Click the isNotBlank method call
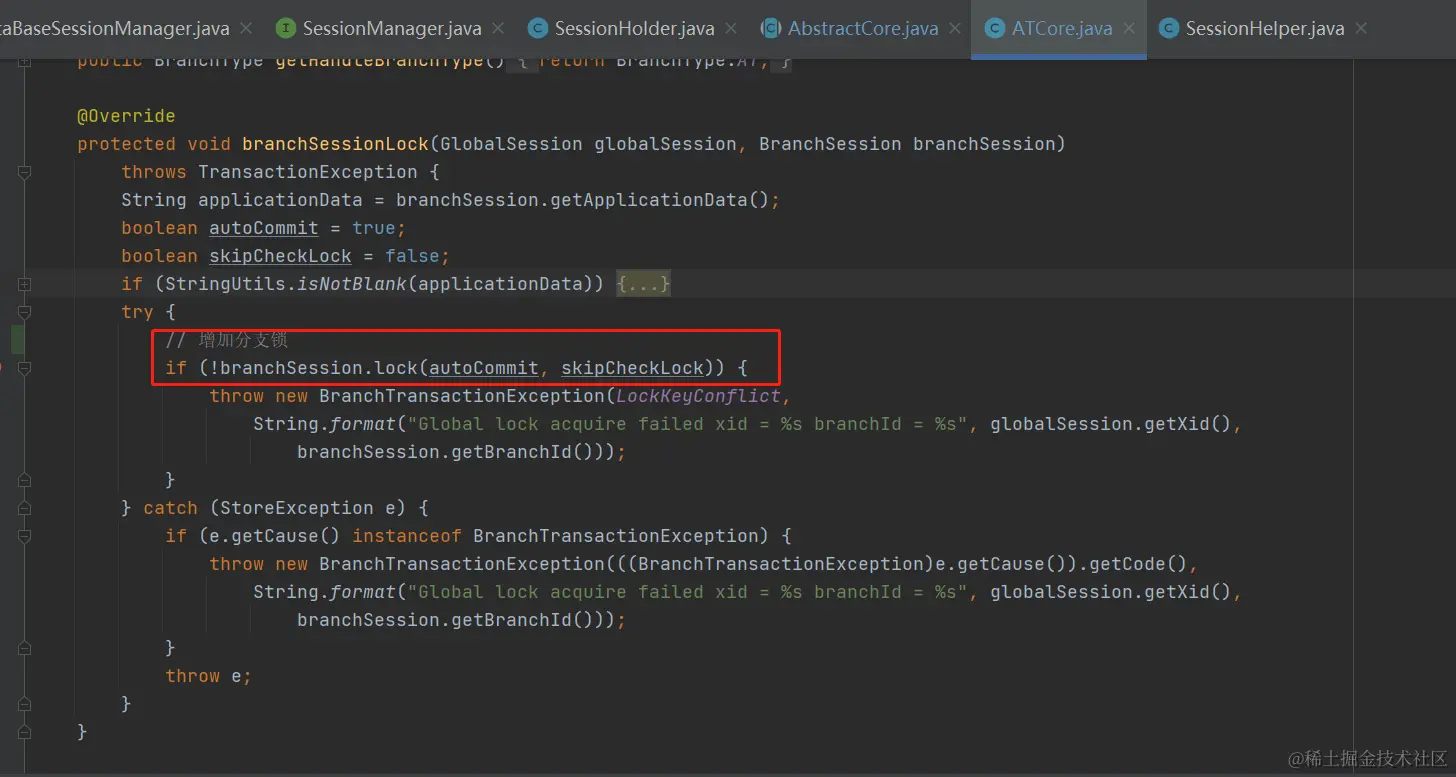Screen dimensions: 1456x777 352,284
